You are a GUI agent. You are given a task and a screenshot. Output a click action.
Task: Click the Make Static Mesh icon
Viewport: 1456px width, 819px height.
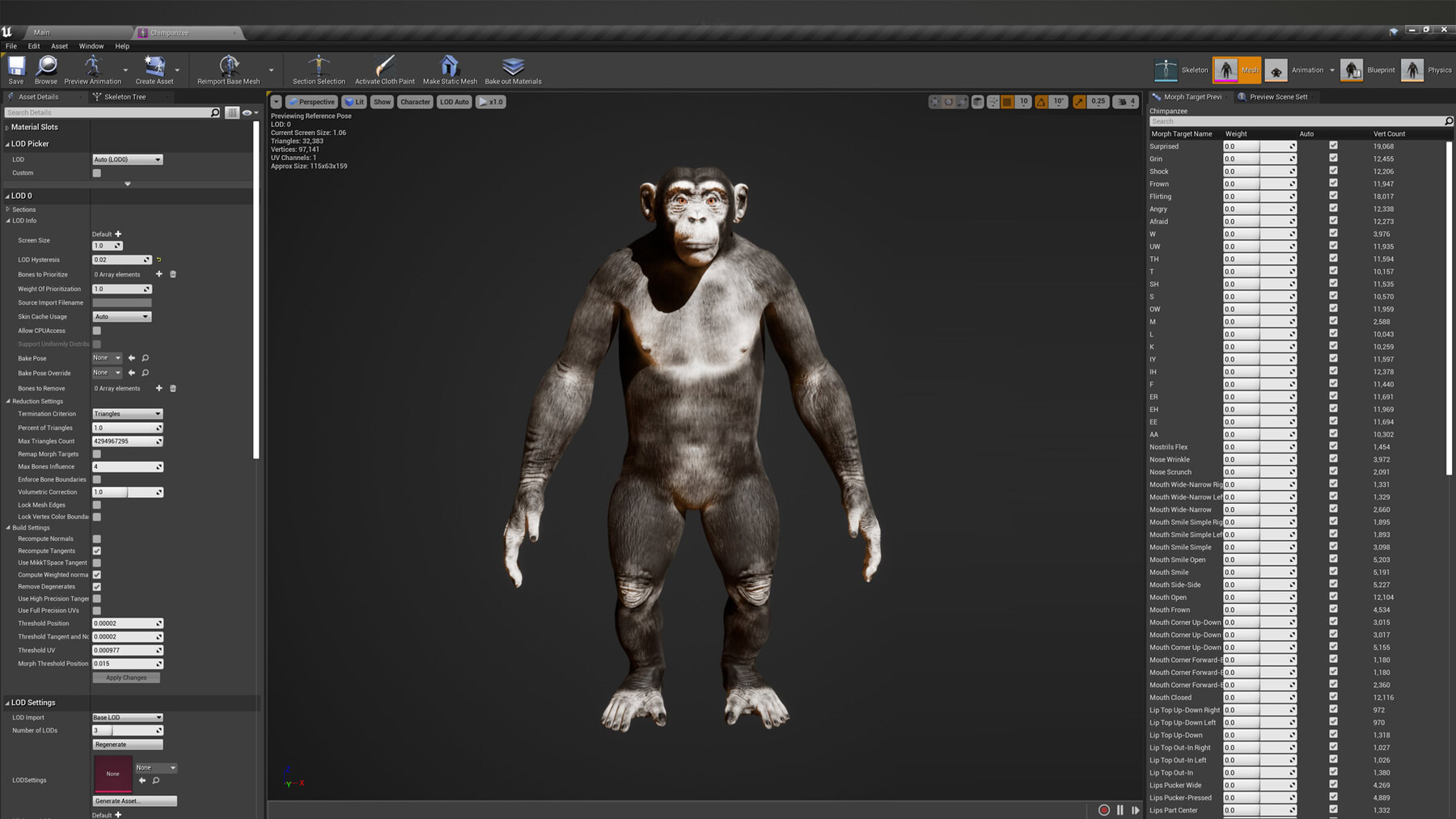click(449, 70)
